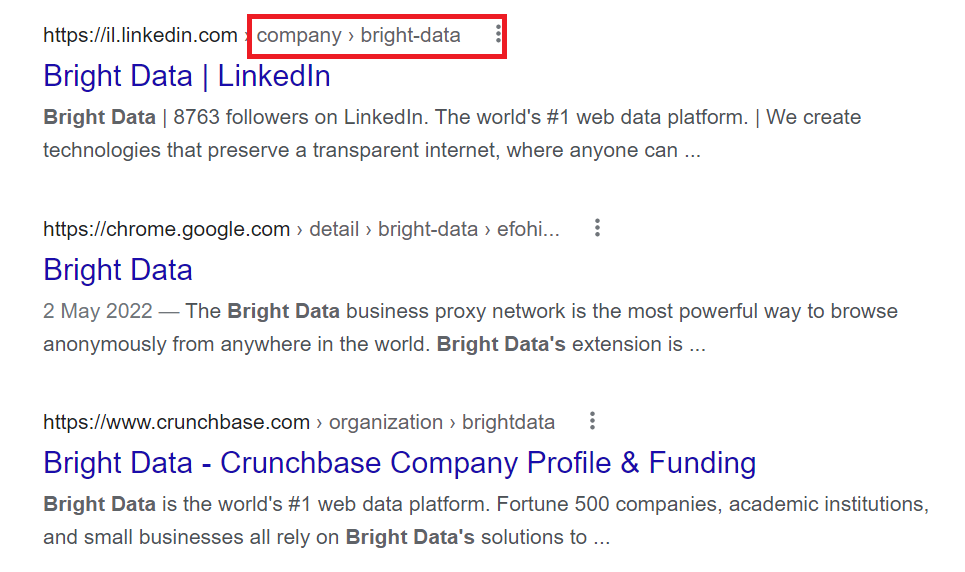Image resolution: width=965 pixels, height=572 pixels.
Task: Open the Bright Data Chrome extension result title
Action: [x=118, y=270]
